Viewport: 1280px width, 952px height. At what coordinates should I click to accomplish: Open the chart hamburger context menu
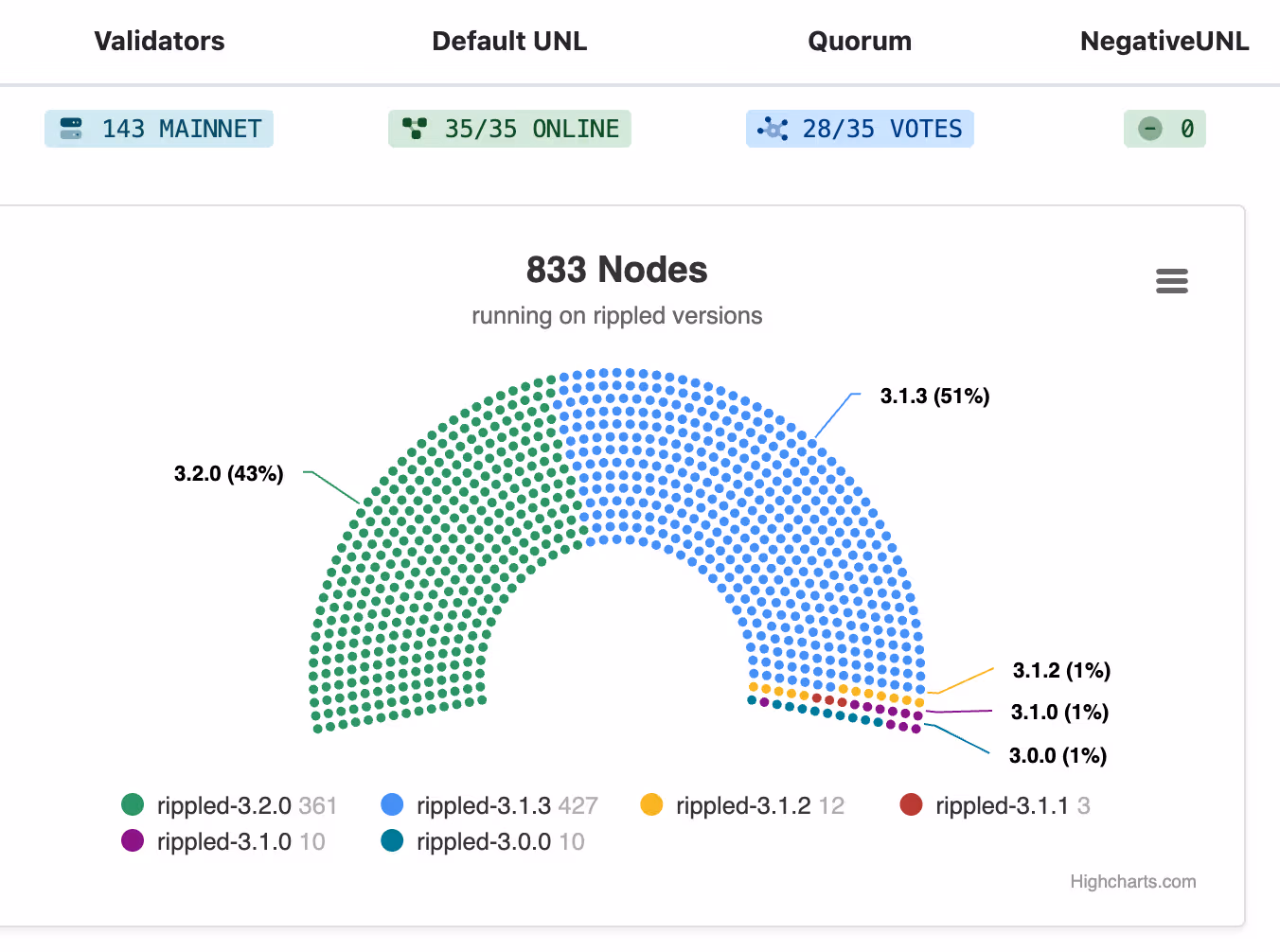1171,281
